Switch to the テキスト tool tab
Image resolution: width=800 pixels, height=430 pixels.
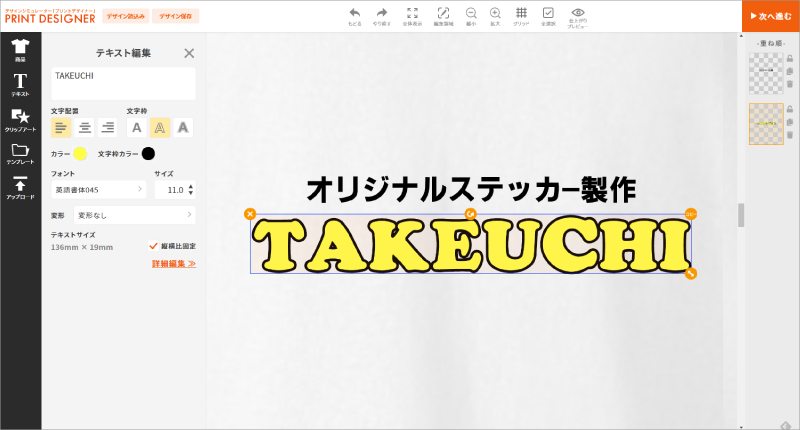click(19, 84)
